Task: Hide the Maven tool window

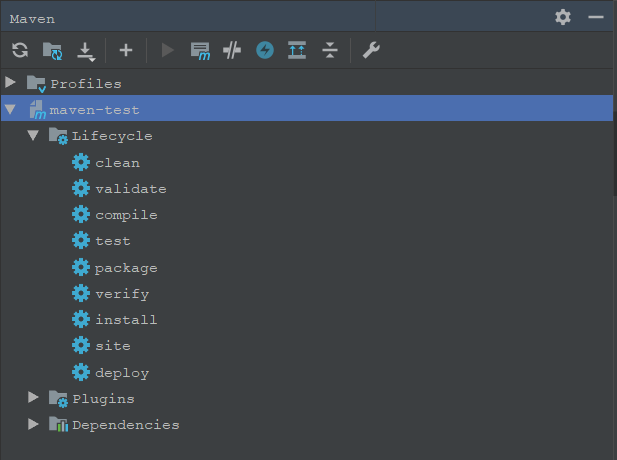Action: click(596, 17)
